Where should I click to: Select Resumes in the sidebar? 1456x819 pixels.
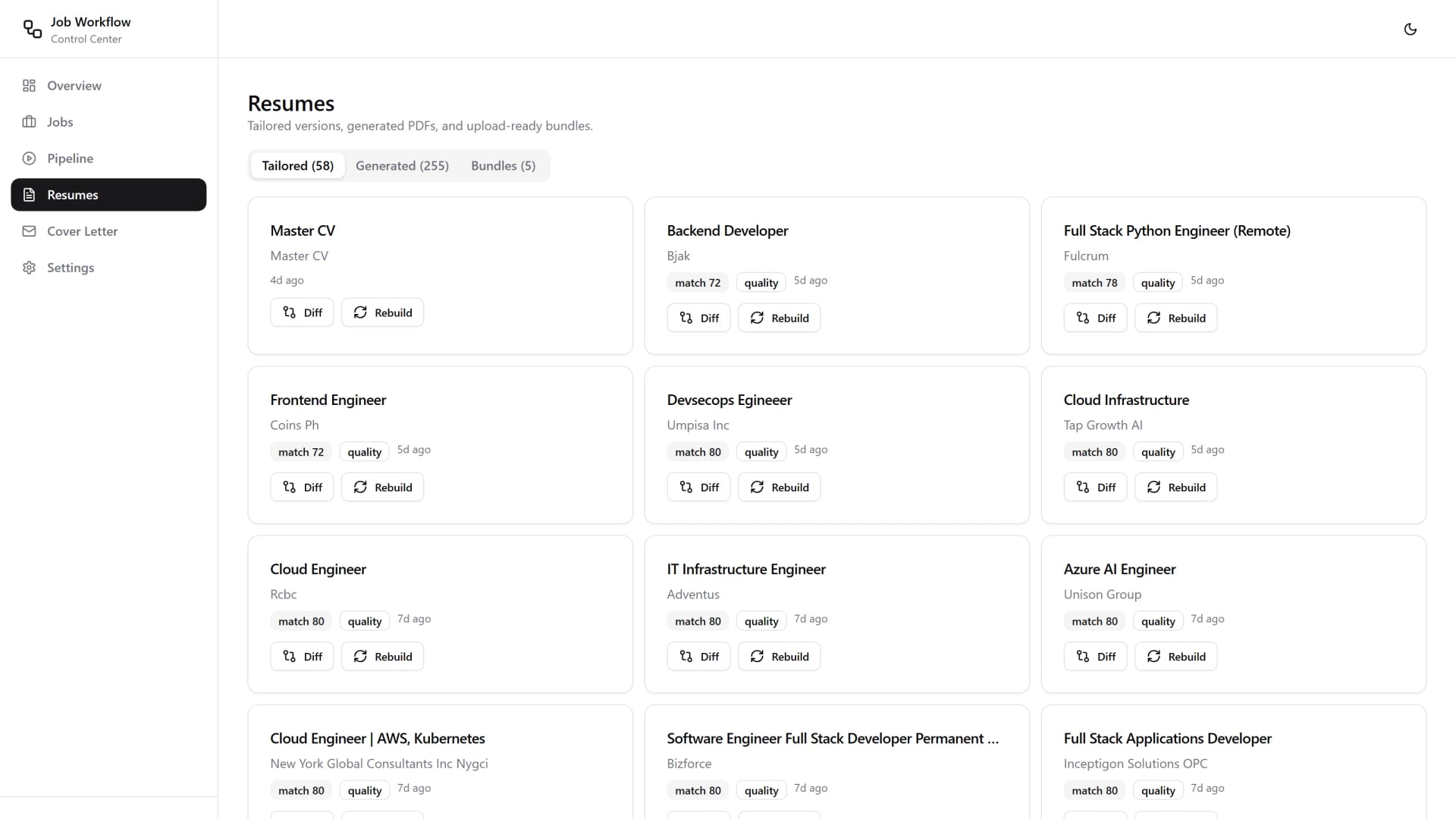[108, 195]
